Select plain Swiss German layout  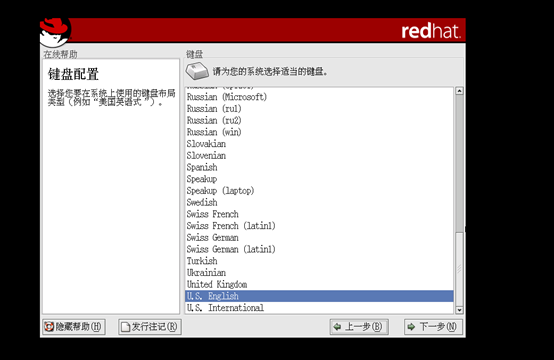point(319,237)
